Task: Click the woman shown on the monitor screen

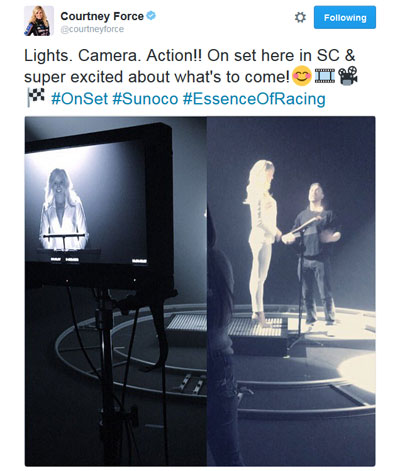Action: [x=63, y=209]
